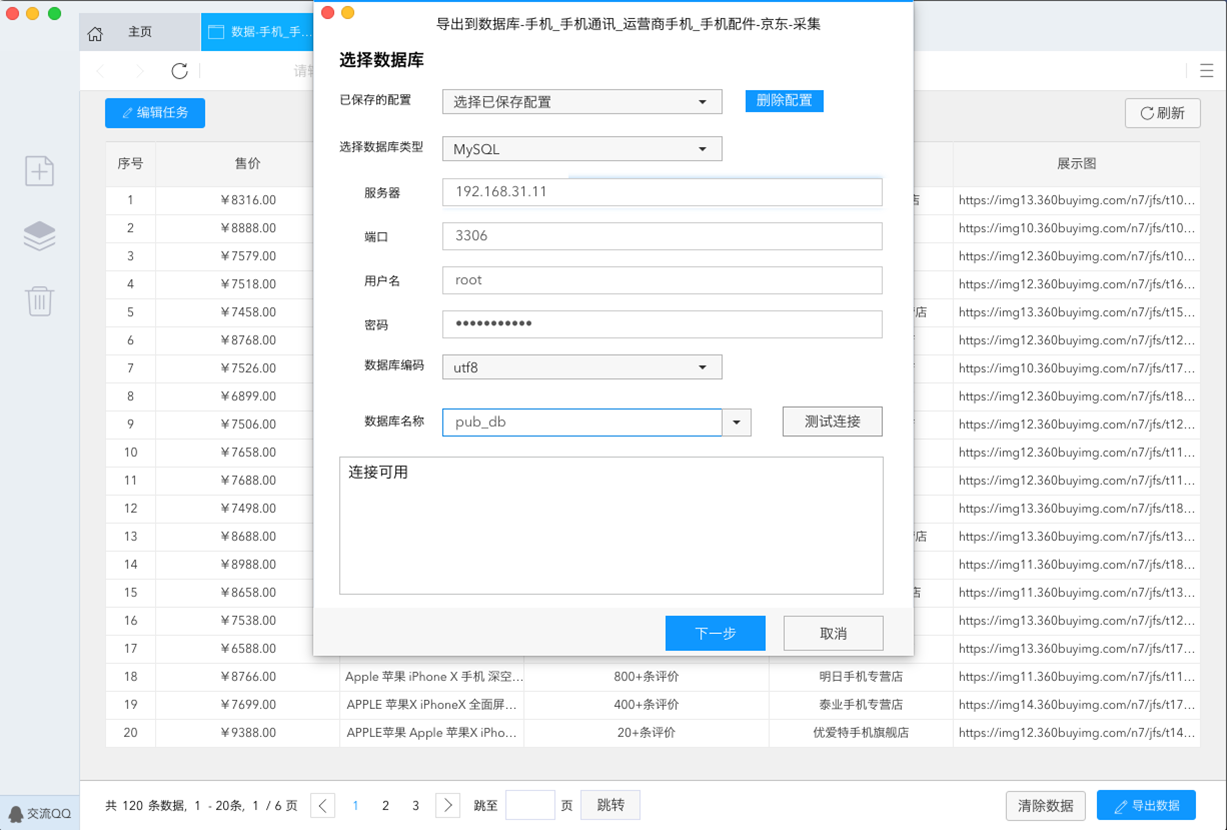The height and width of the screenshot is (830, 1227).
Task: Click the trash bin icon in sidebar
Action: click(x=39, y=300)
